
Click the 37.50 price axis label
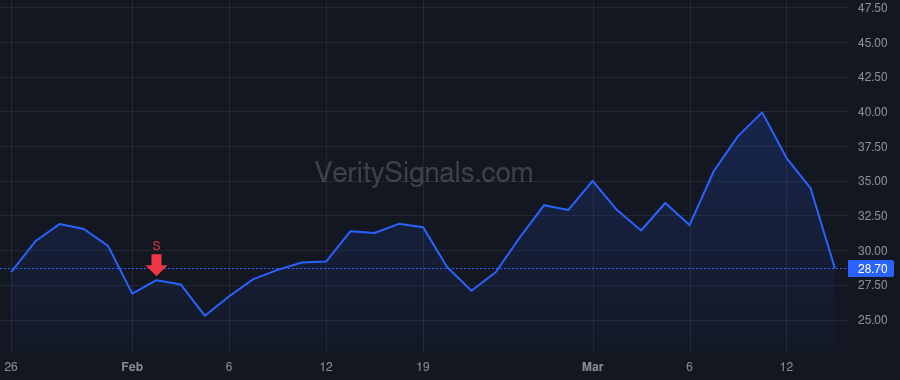871,147
